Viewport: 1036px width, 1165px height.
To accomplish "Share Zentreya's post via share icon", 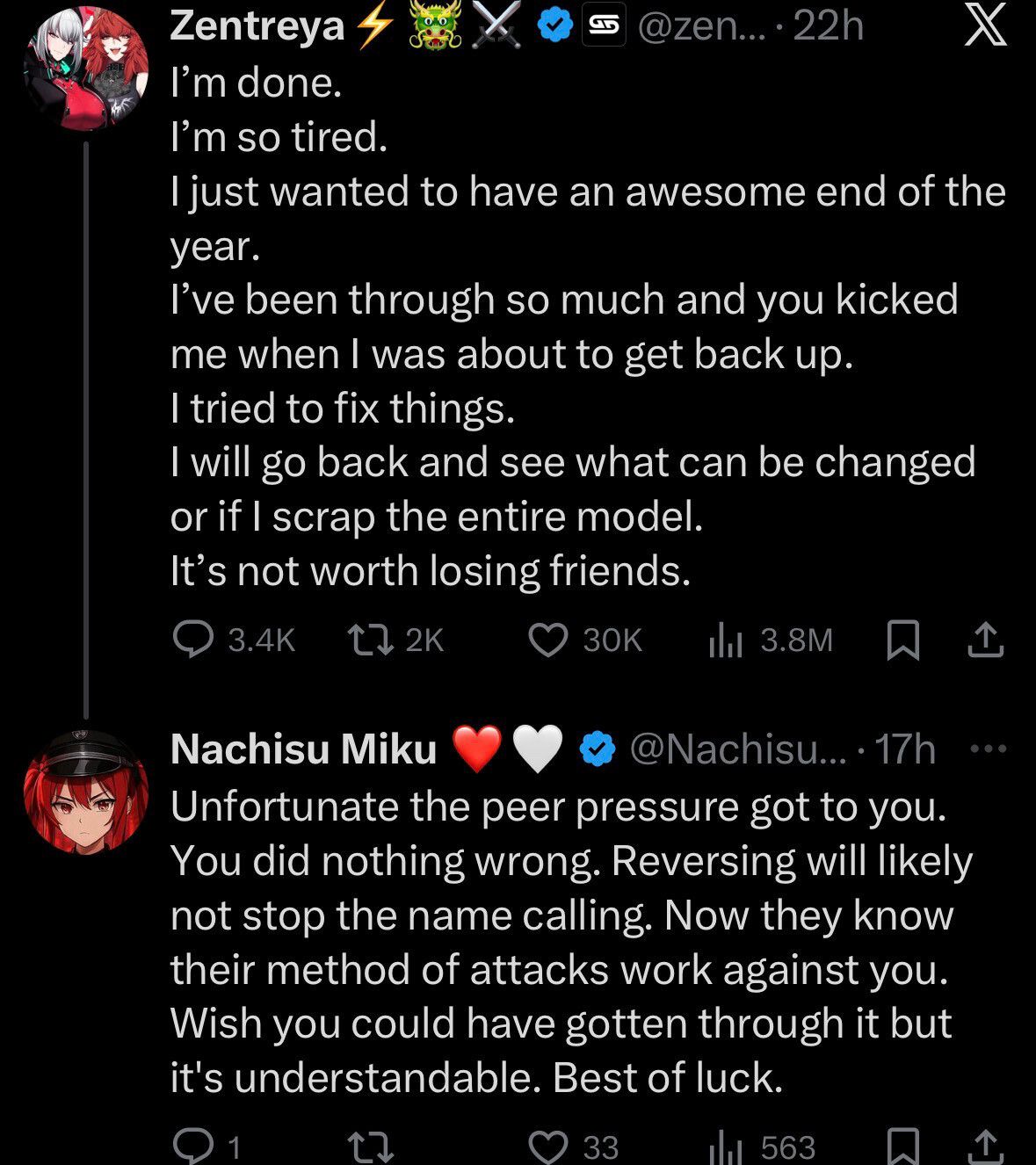I will (x=985, y=640).
